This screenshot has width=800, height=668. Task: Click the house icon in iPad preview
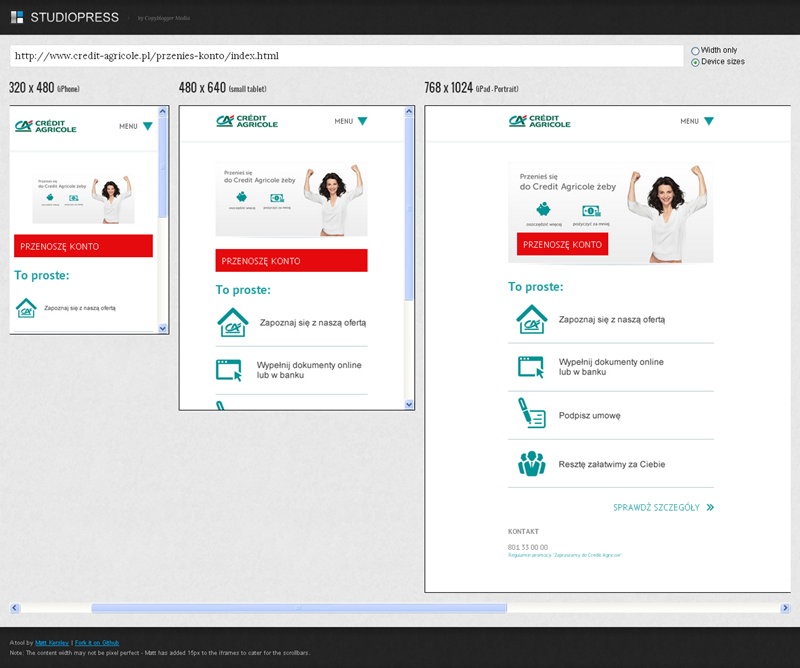tap(531, 319)
